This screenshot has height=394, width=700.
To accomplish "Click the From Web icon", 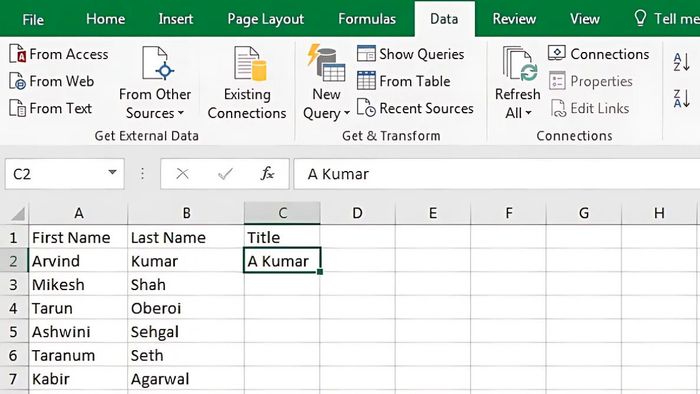I will 17,81.
